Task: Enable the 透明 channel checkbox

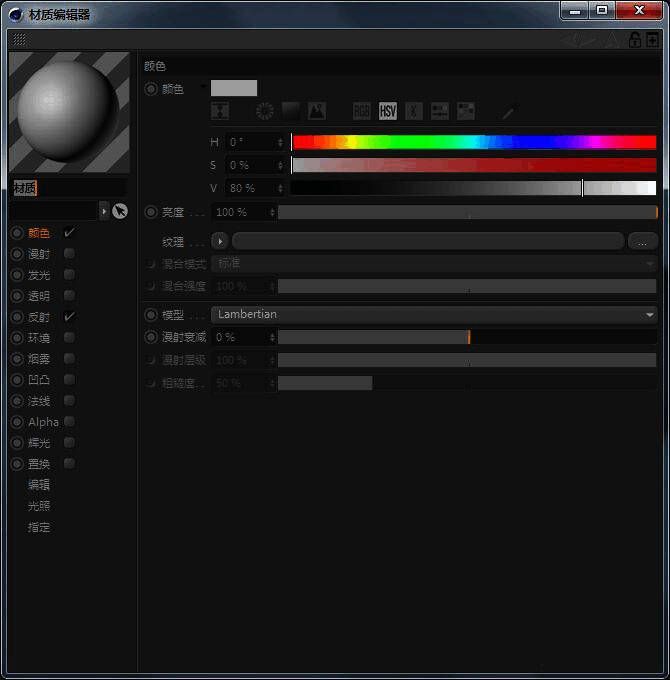Action: pos(69,296)
